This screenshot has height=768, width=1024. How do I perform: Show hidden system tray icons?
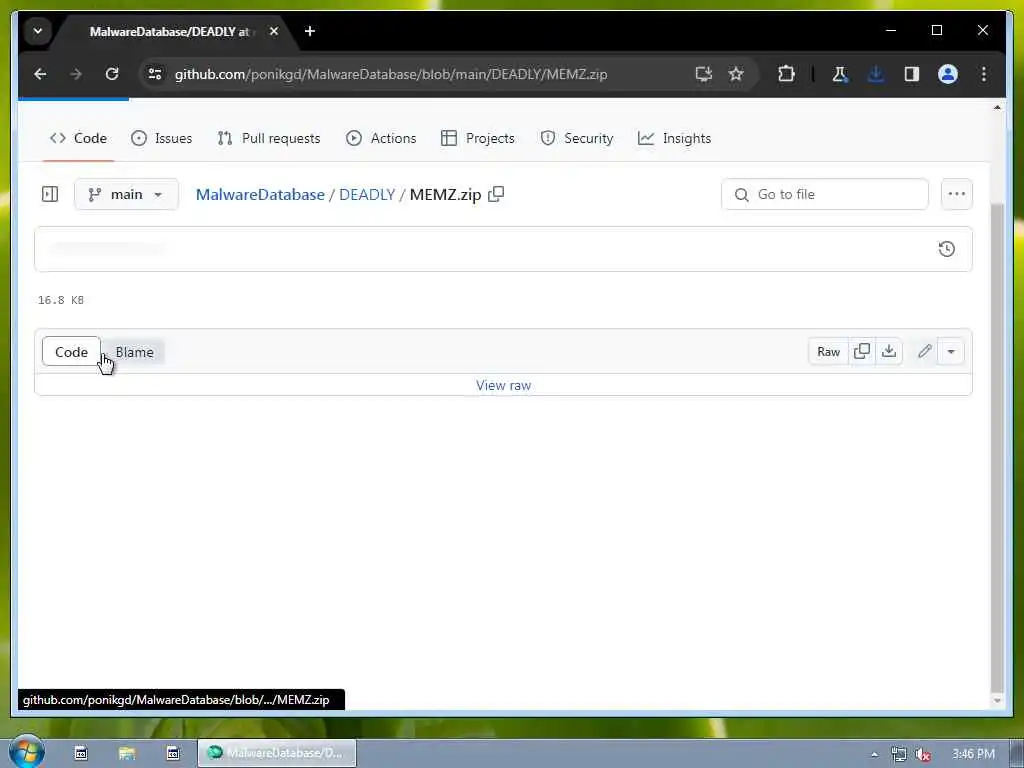click(874, 754)
